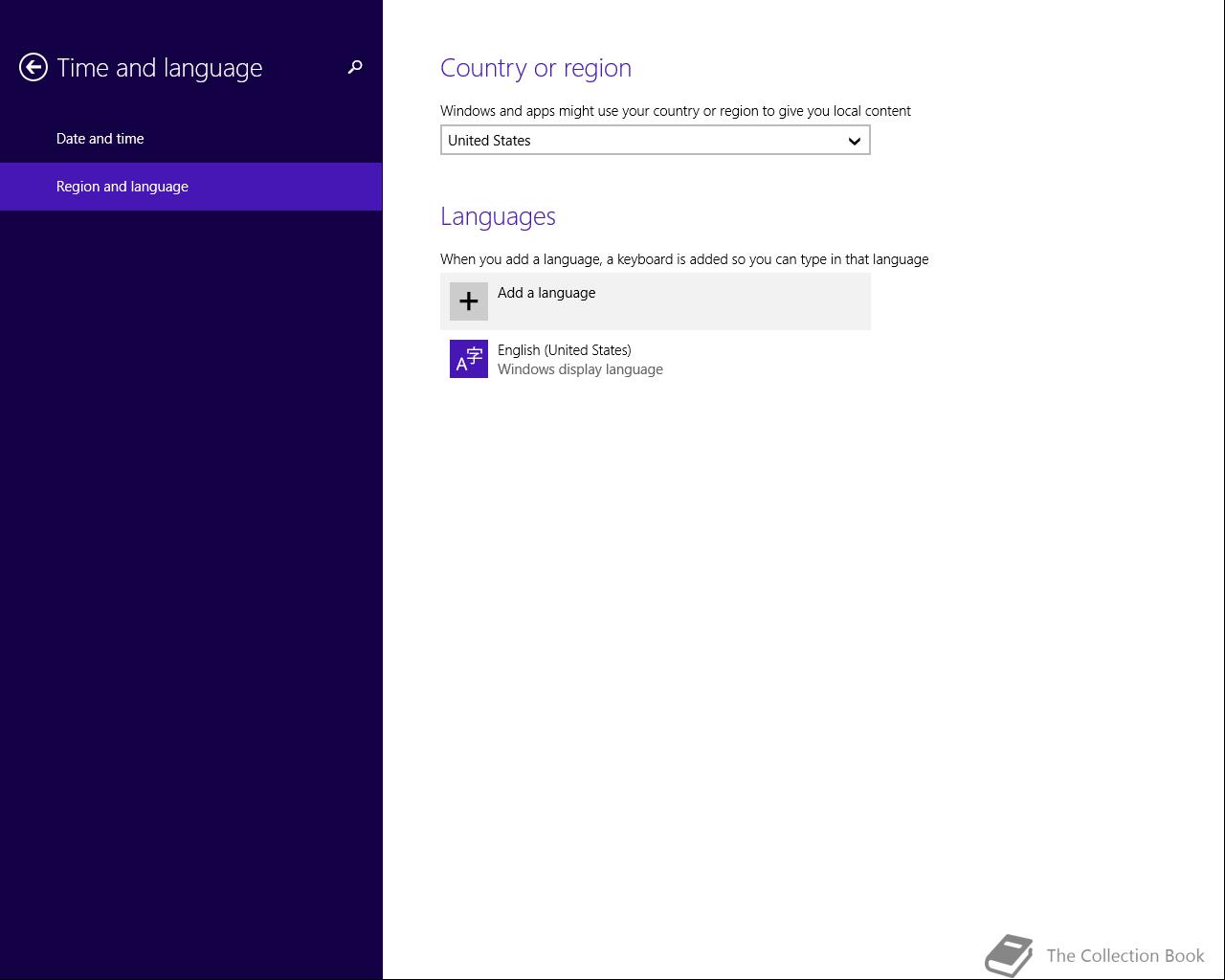Select English (United States) language entry
Viewport: 1225px width, 980px height.
(656, 359)
